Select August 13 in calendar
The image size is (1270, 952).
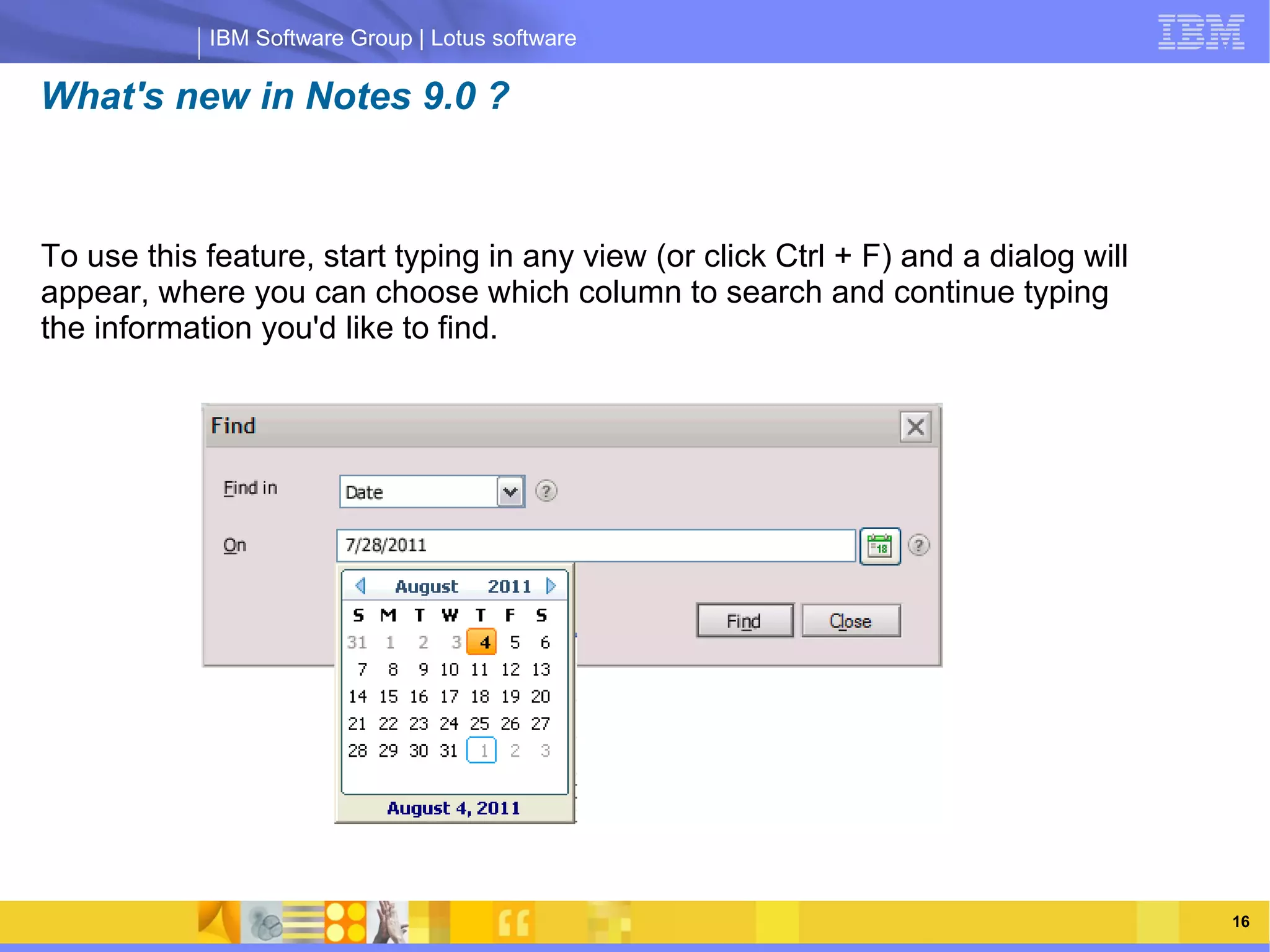click(x=541, y=670)
